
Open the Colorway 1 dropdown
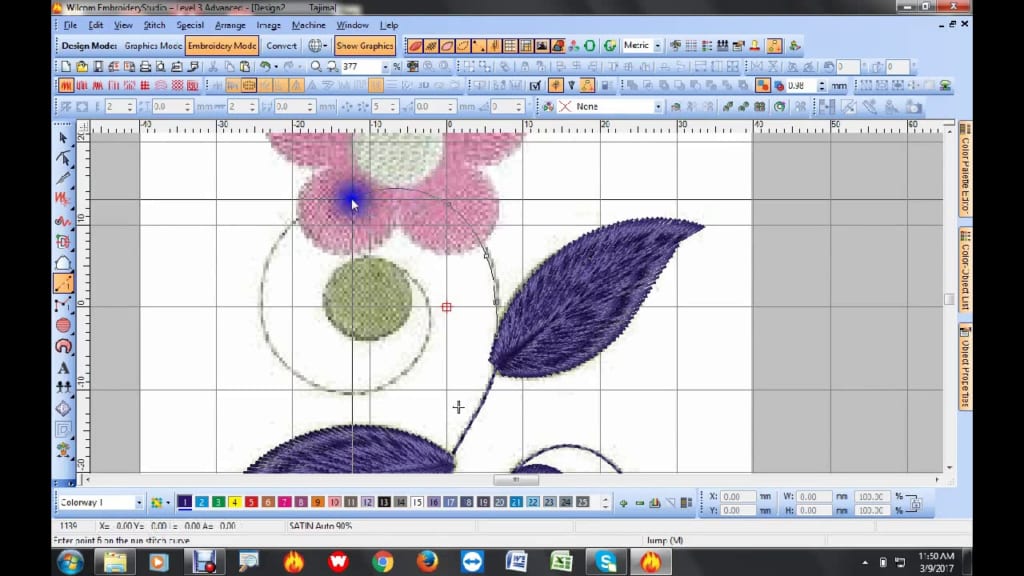(139, 502)
